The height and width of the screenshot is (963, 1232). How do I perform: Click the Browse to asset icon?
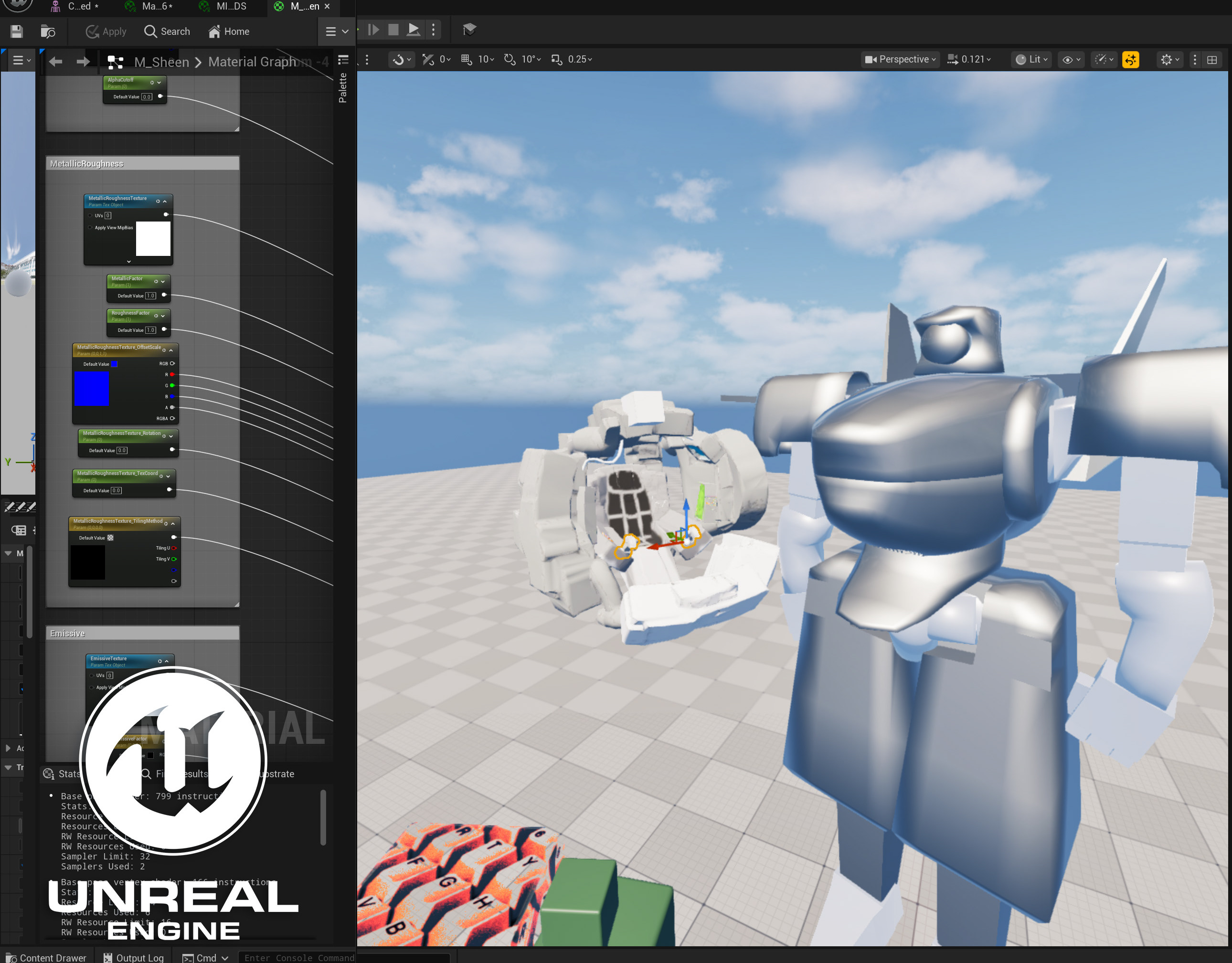click(48, 32)
